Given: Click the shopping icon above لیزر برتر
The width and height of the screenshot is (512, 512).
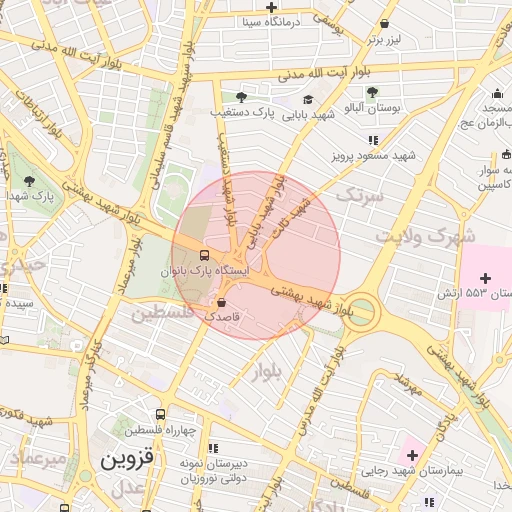Looking at the screenshot, I should pyautogui.click(x=384, y=24).
